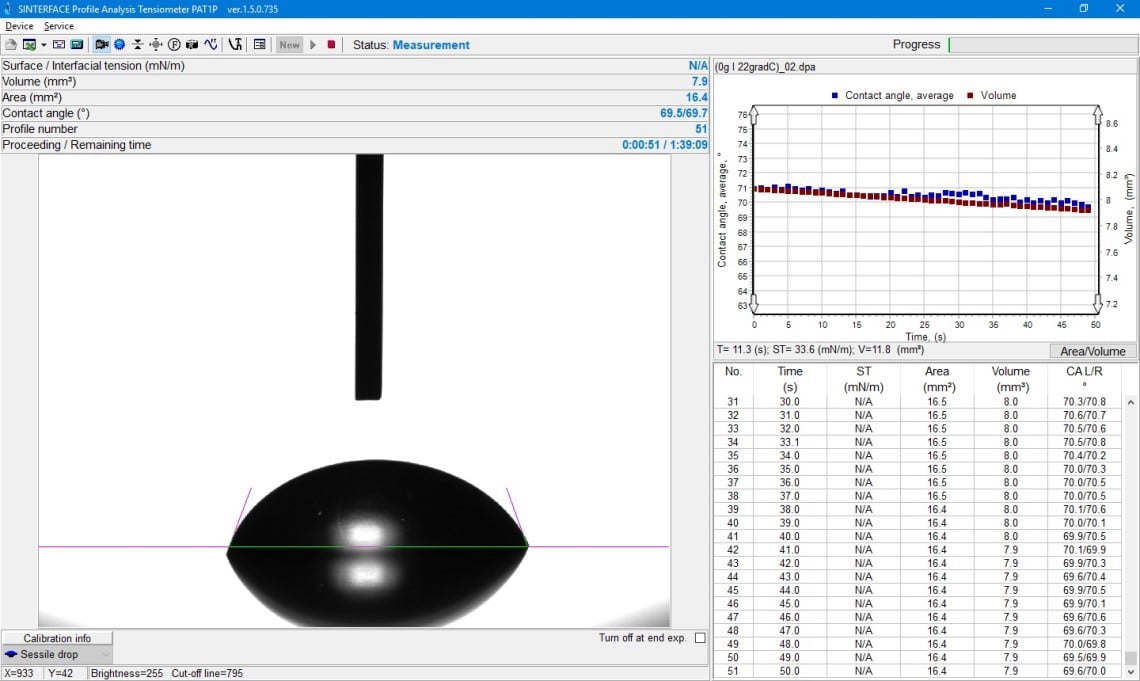The width and height of the screenshot is (1140, 681).
Task: Click CA value 70.3/70.8 in row 31
Action: point(1084,402)
